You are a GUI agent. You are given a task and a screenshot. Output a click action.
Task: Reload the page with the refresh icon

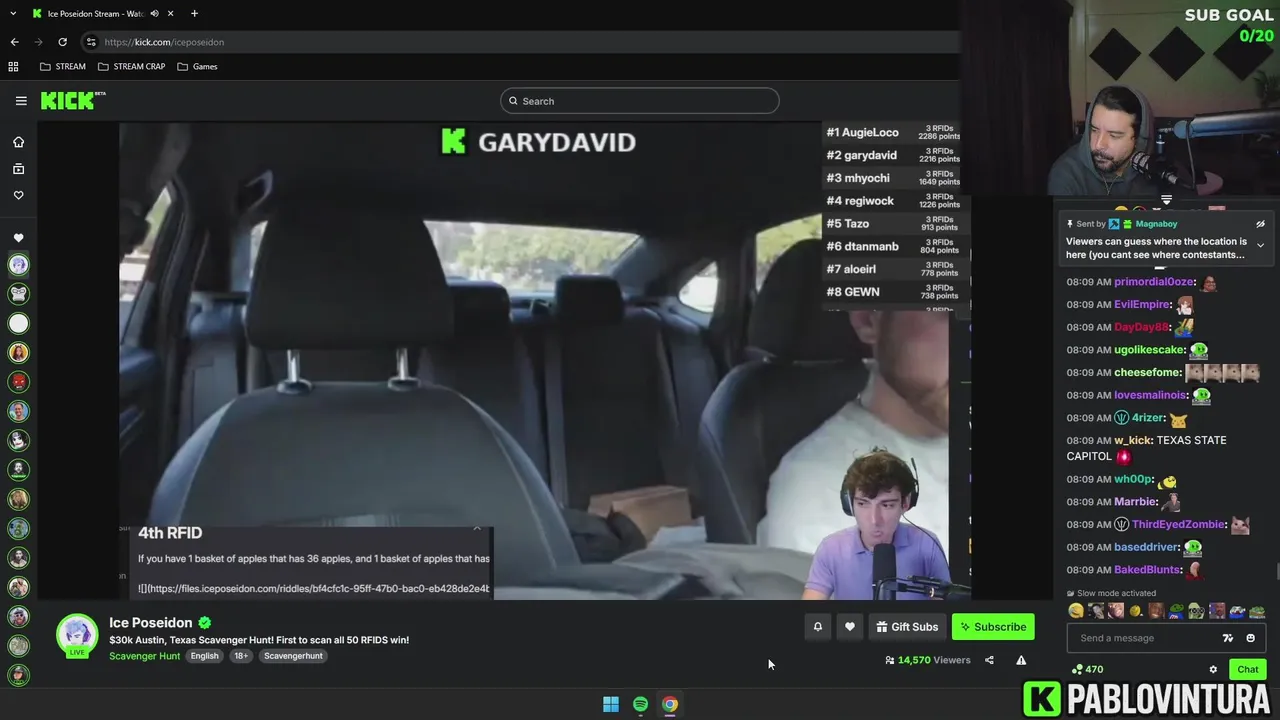pyautogui.click(x=62, y=42)
